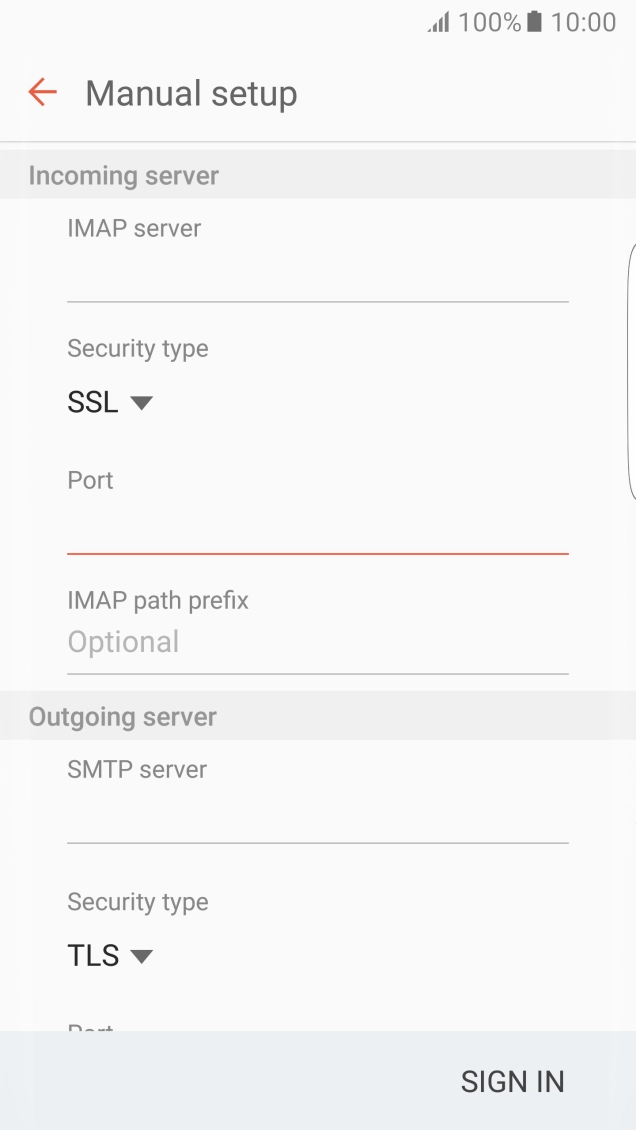Select the TLS security type value

click(x=93, y=956)
